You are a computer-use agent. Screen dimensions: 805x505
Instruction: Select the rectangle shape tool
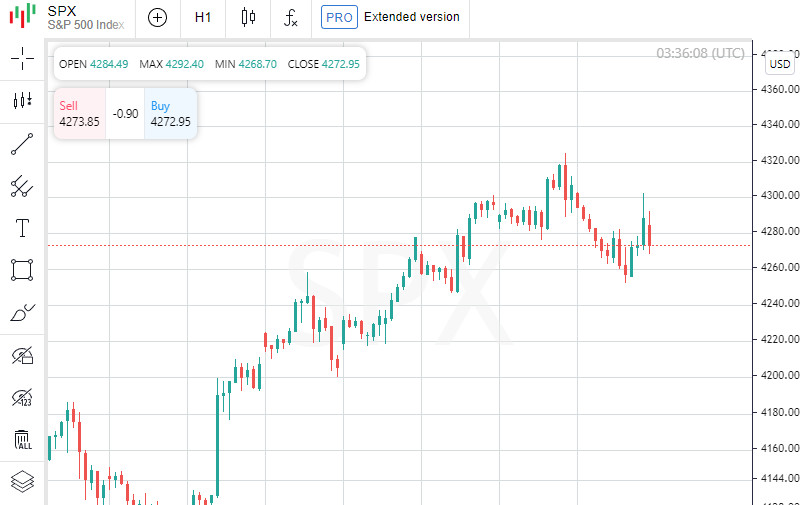(22, 270)
